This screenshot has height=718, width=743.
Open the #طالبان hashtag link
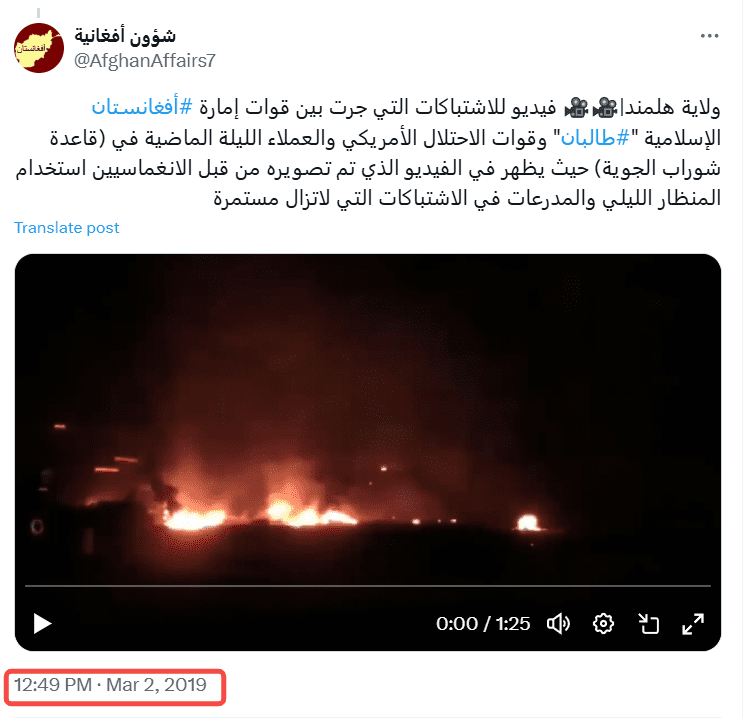pos(595,138)
